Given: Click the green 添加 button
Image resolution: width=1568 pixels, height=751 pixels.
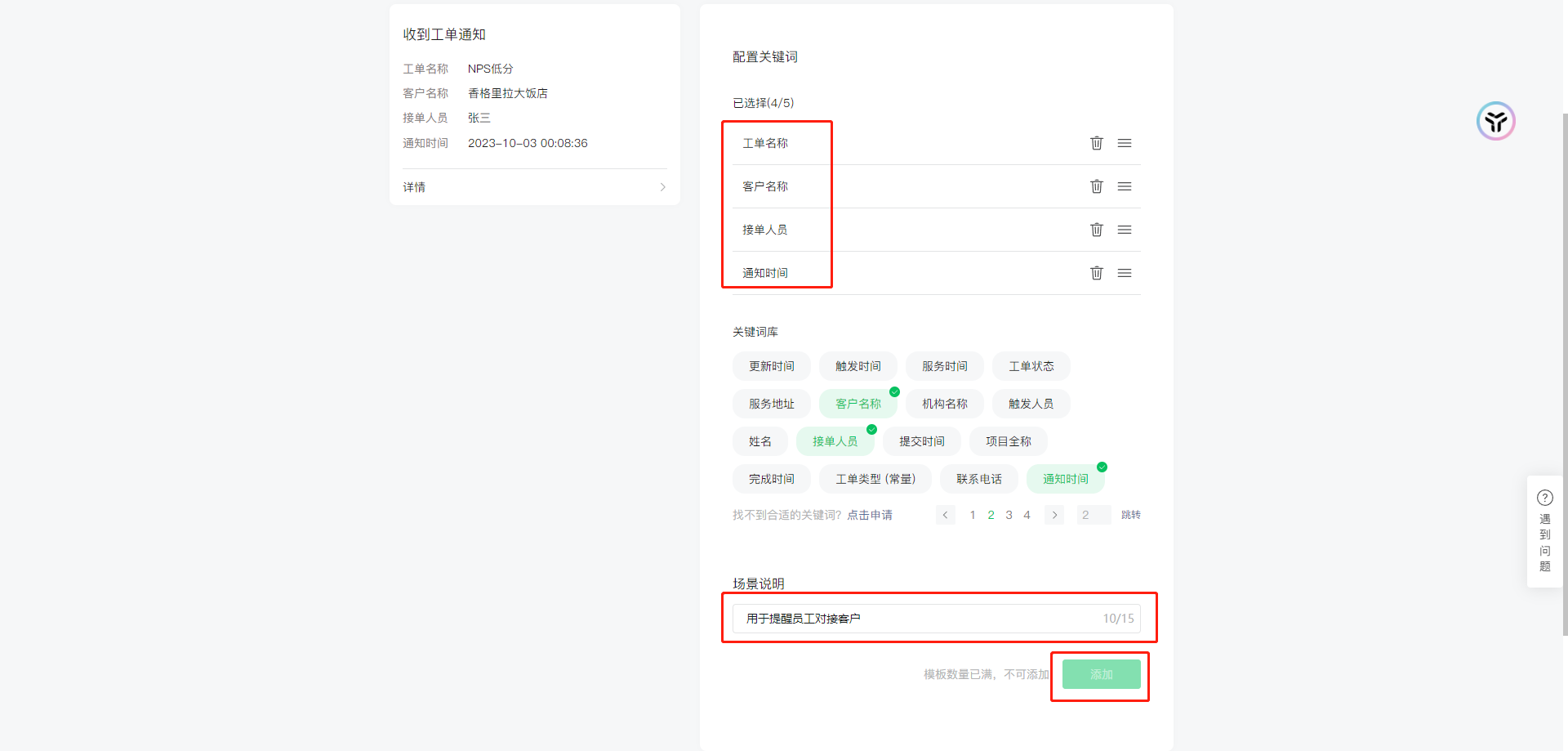Looking at the screenshot, I should [1102, 674].
